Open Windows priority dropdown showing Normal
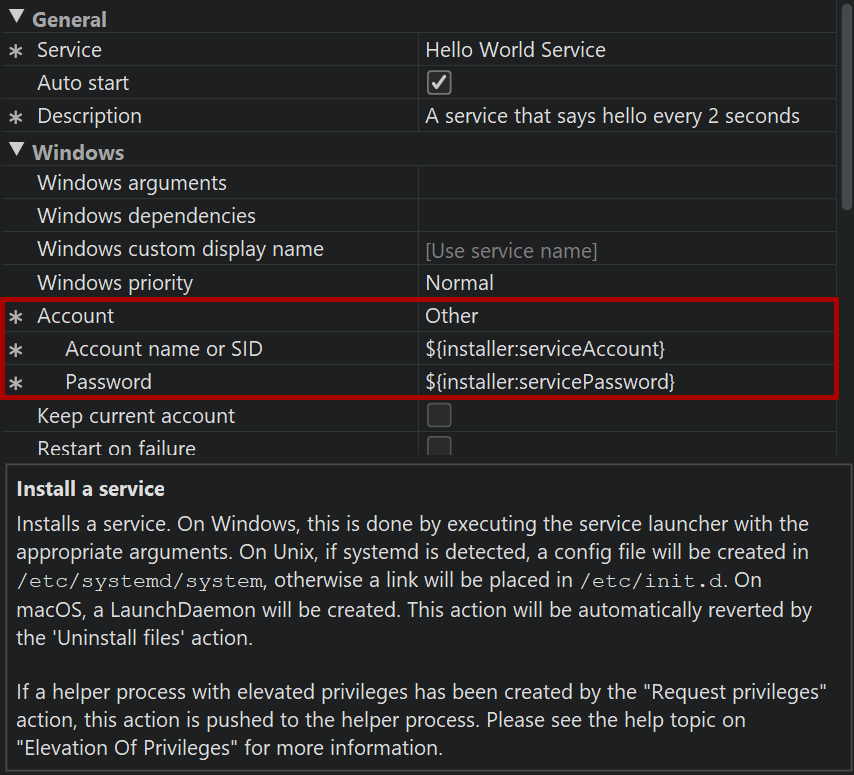854x775 pixels. [626, 283]
